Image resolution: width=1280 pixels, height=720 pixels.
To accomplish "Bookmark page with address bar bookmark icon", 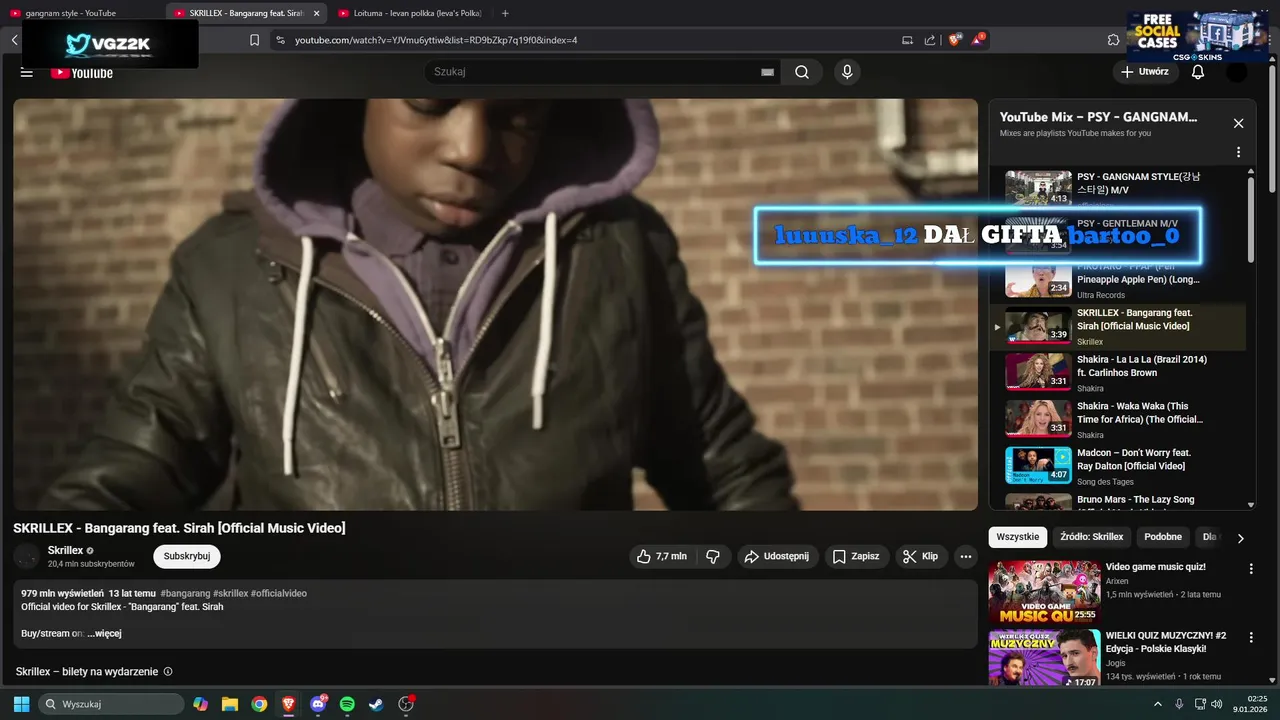I will (x=254, y=40).
